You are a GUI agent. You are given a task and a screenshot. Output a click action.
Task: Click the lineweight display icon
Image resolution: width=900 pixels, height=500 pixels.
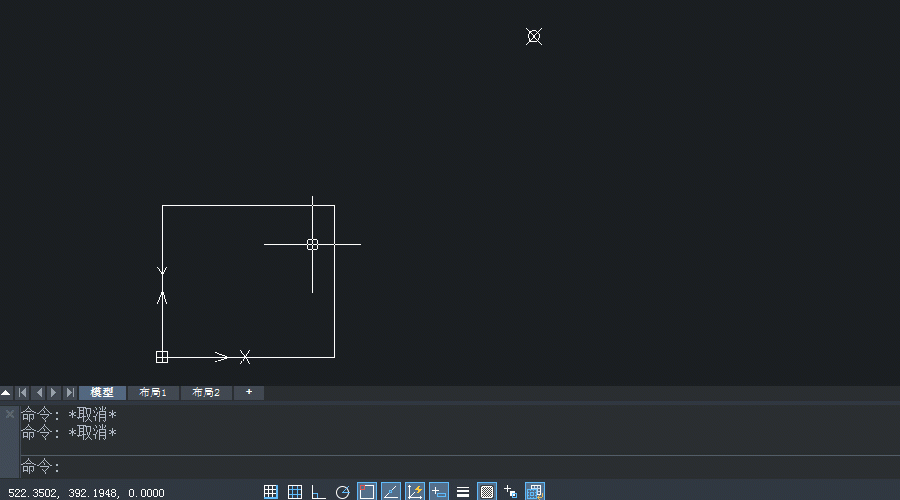[463, 491]
